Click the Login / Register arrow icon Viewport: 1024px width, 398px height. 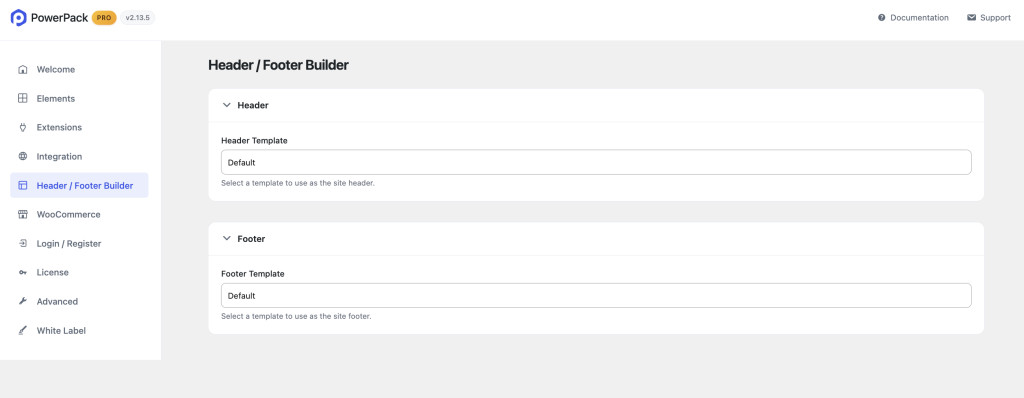click(x=23, y=243)
